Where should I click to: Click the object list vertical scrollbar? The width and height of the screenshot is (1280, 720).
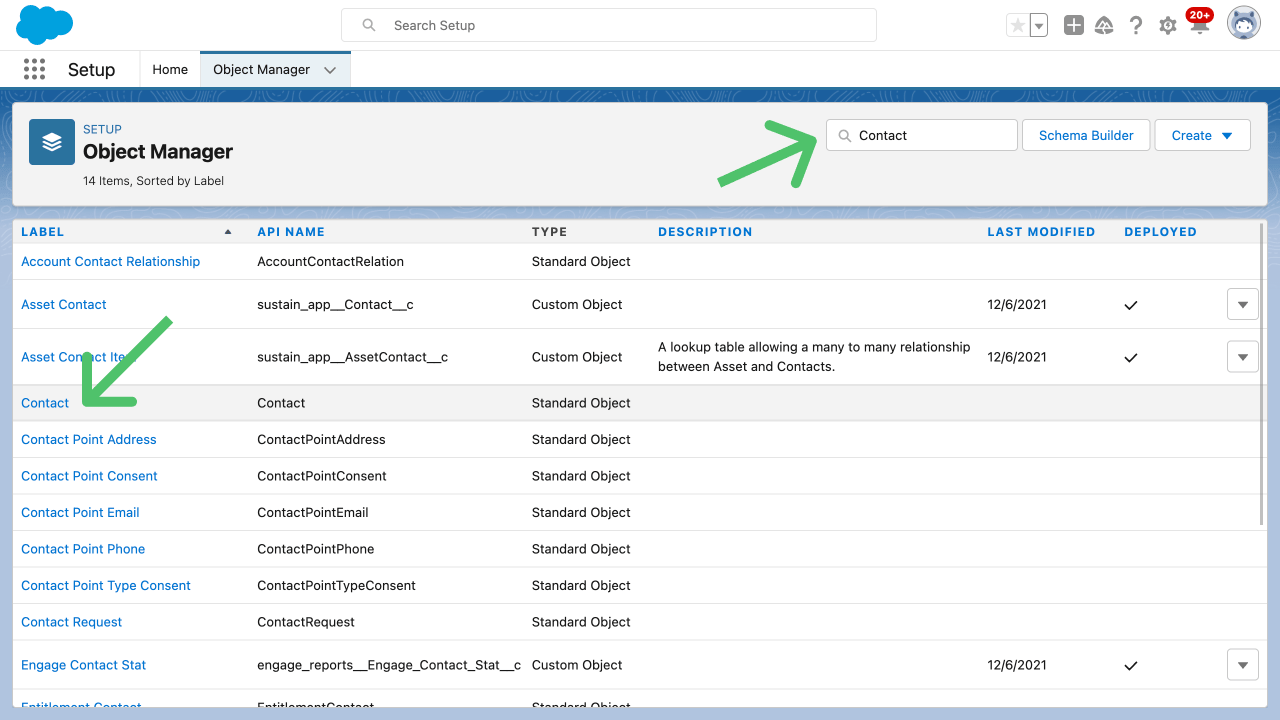pyautogui.click(x=1263, y=372)
